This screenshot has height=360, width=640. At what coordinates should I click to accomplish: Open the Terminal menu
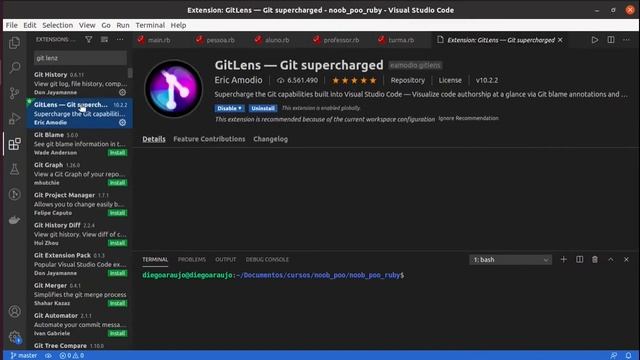pyautogui.click(x=150, y=25)
